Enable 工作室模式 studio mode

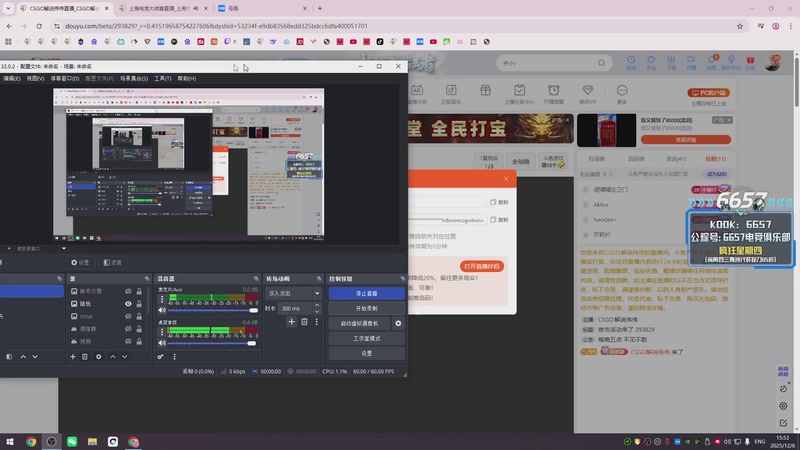point(366,338)
